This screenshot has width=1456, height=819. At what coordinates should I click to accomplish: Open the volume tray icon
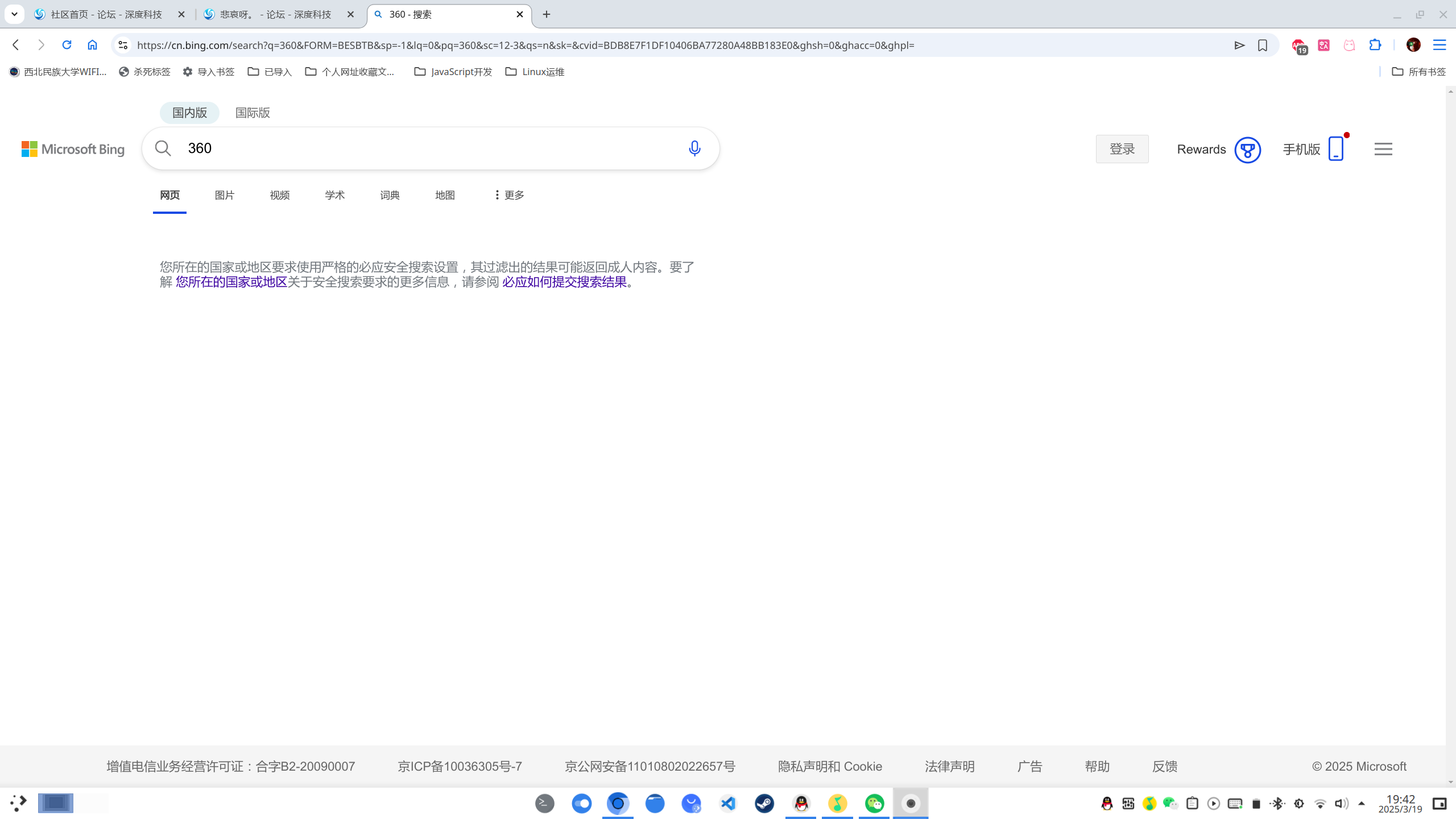1341,804
